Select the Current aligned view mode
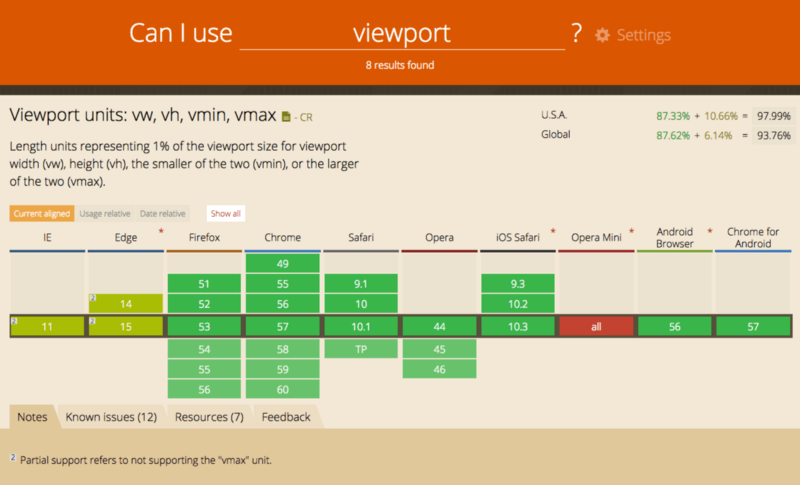 tap(41, 213)
